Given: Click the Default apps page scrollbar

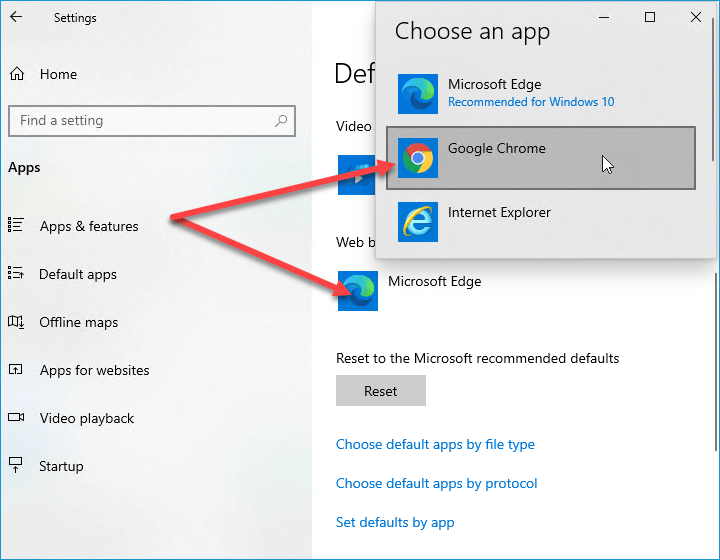Looking at the screenshot, I should click(x=715, y=363).
